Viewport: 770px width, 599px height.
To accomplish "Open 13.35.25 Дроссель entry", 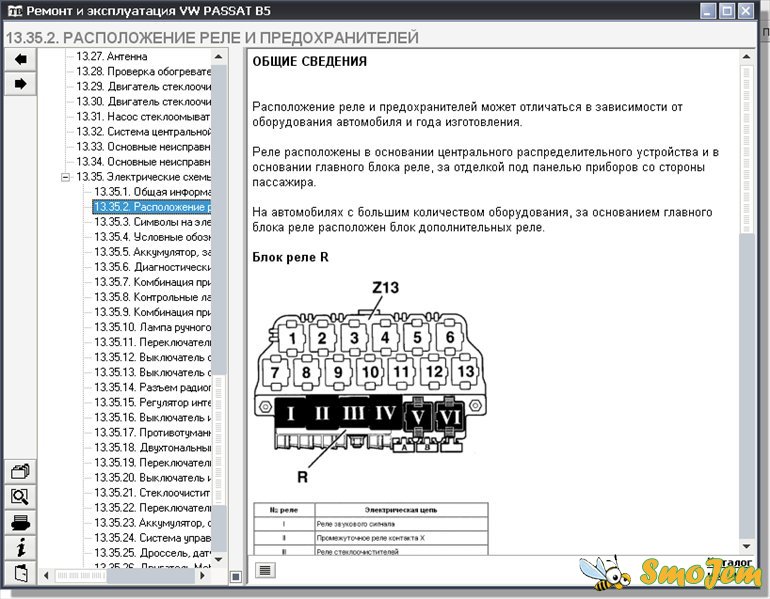I will pyautogui.click(x=152, y=553).
